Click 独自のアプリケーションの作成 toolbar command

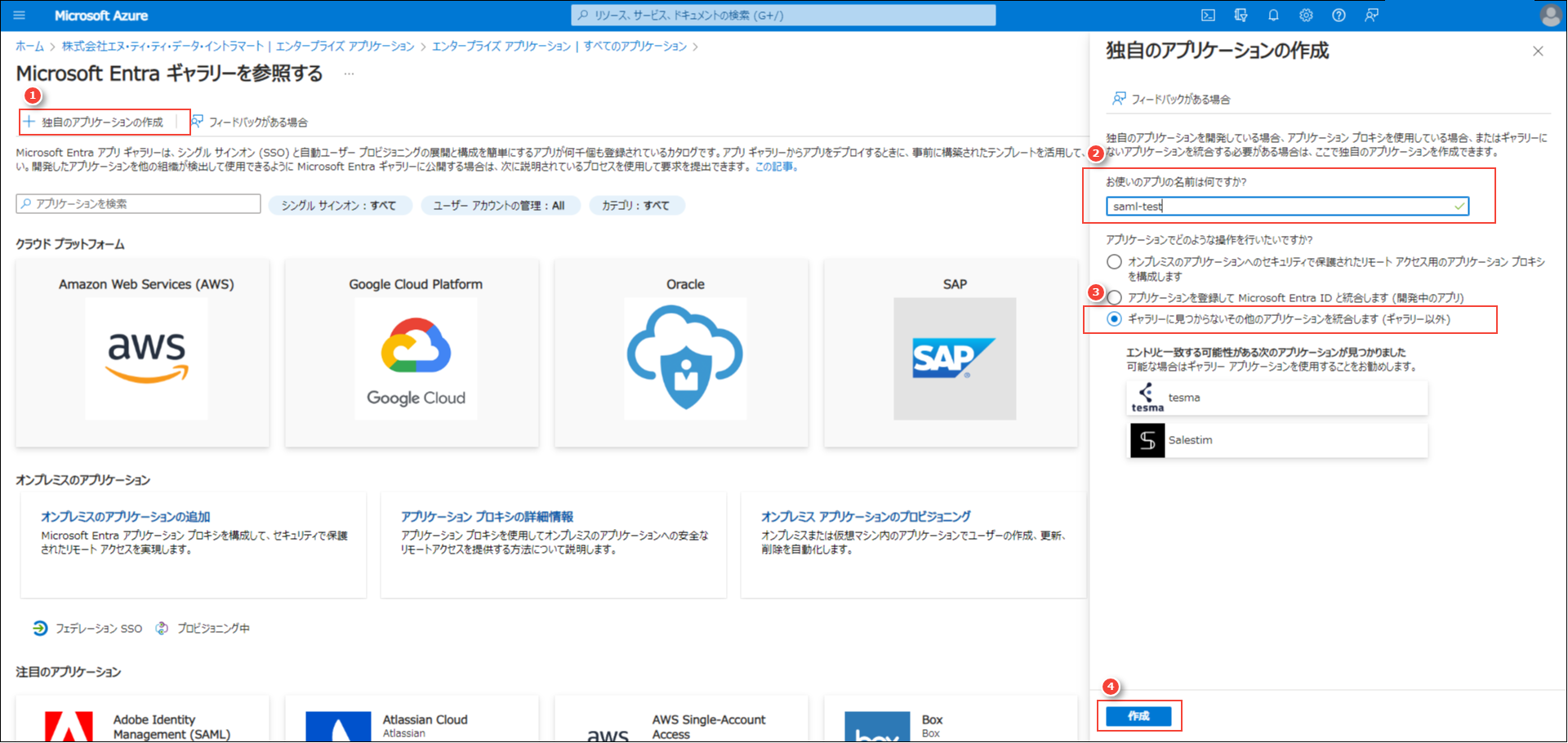tap(103, 122)
